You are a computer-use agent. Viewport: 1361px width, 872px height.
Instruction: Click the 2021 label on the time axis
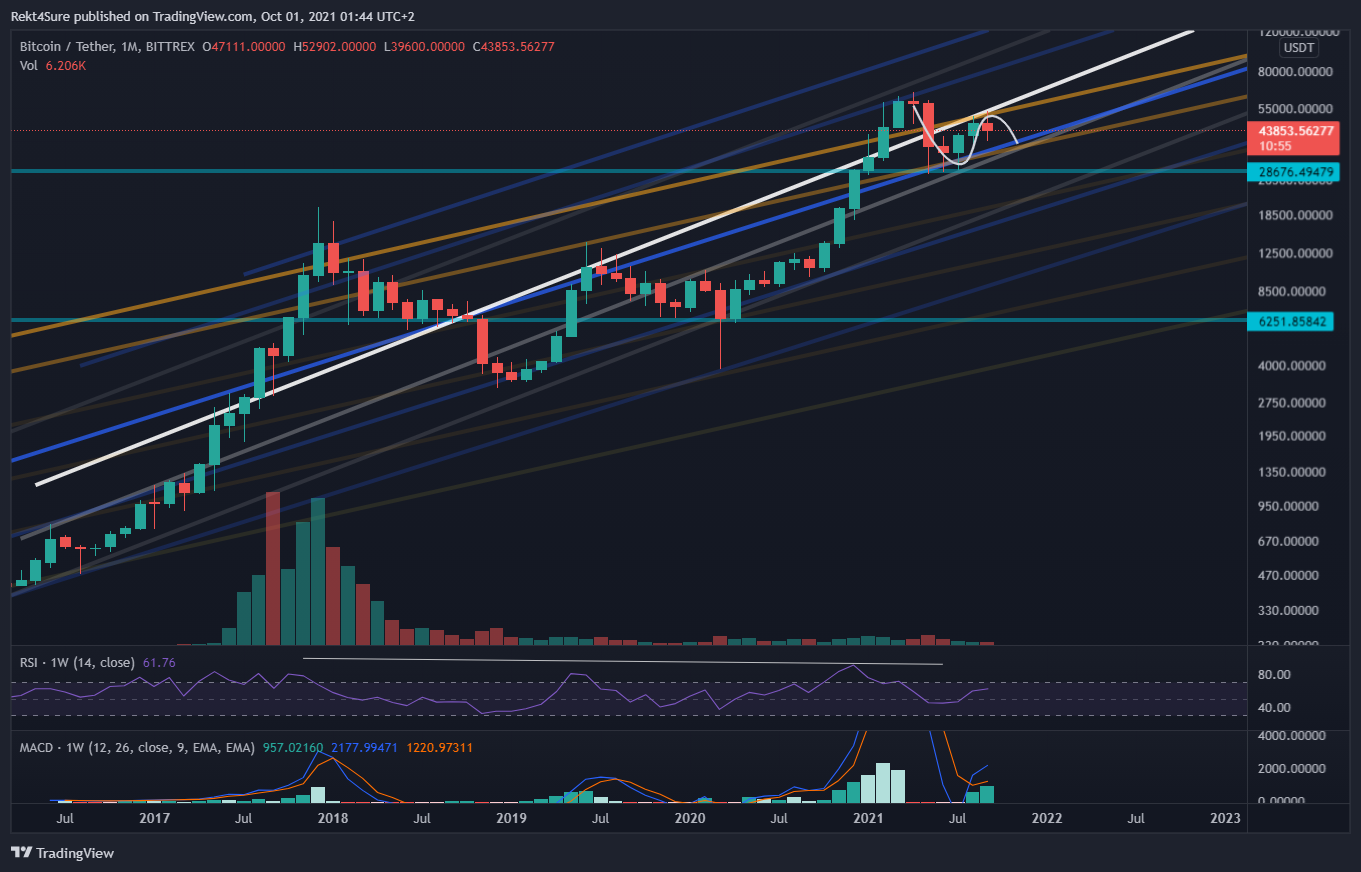pyautogui.click(x=869, y=818)
